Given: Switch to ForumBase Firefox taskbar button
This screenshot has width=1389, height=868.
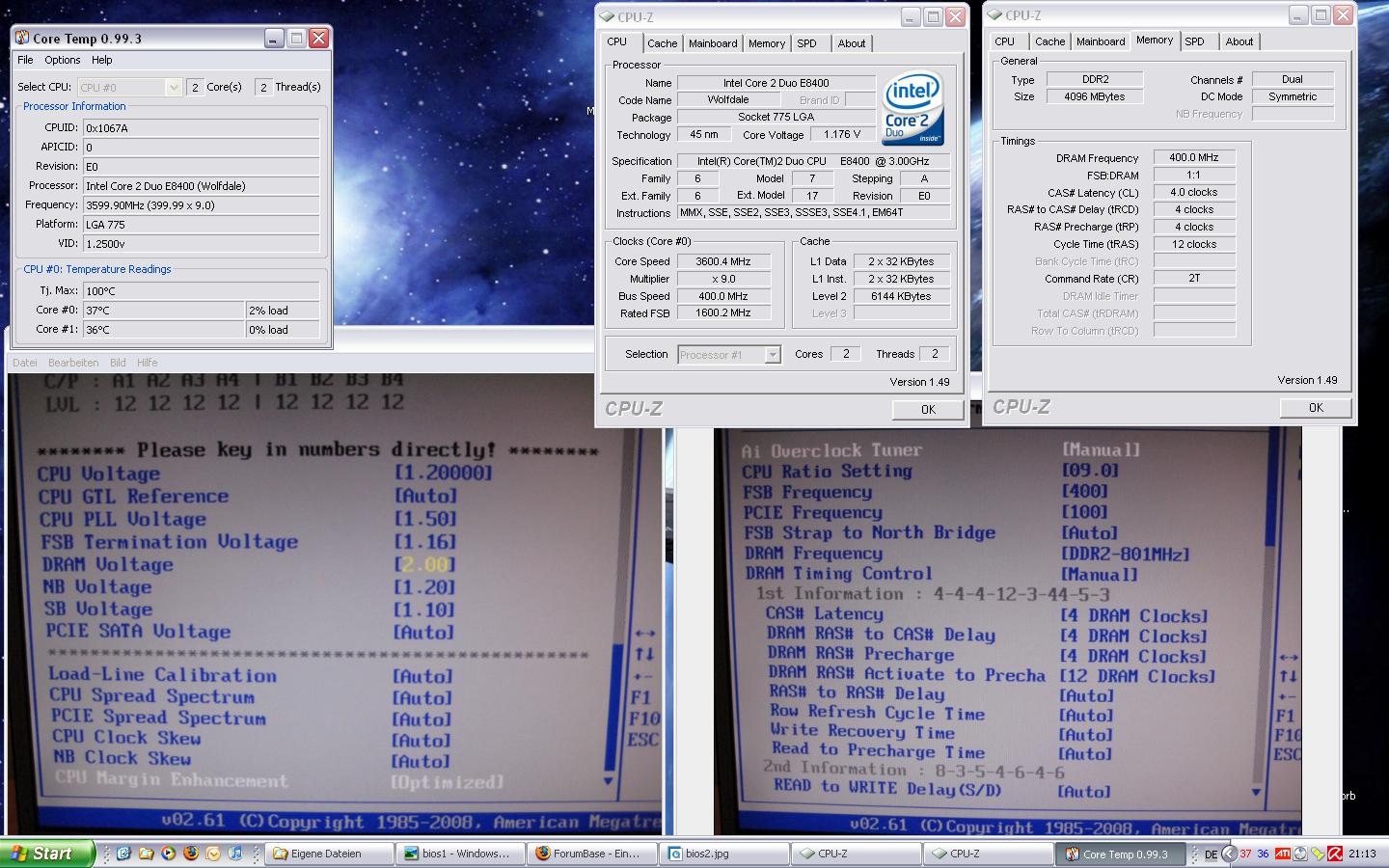Looking at the screenshot, I should click(593, 854).
